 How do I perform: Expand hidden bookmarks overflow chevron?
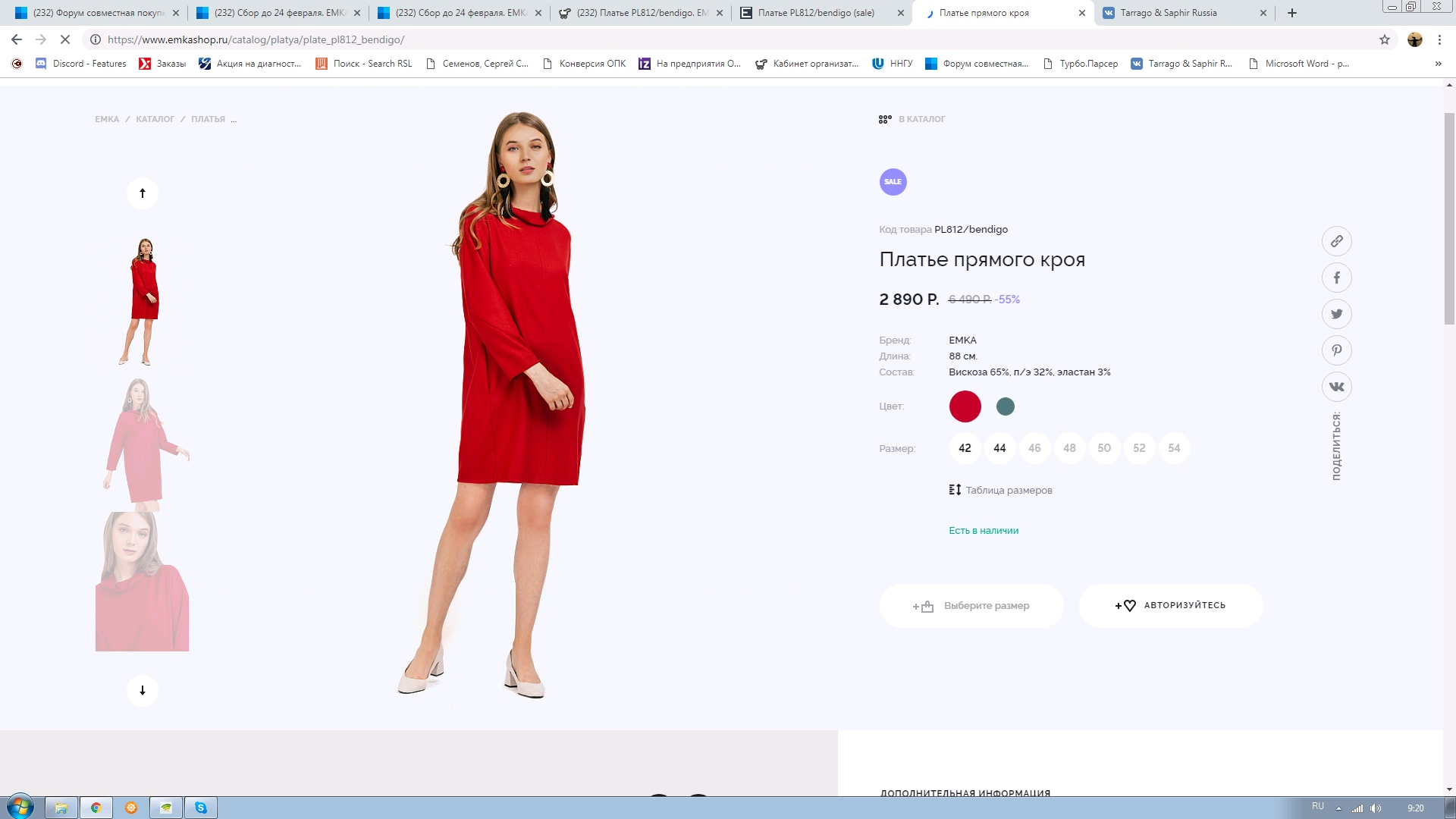pyautogui.click(x=1438, y=64)
